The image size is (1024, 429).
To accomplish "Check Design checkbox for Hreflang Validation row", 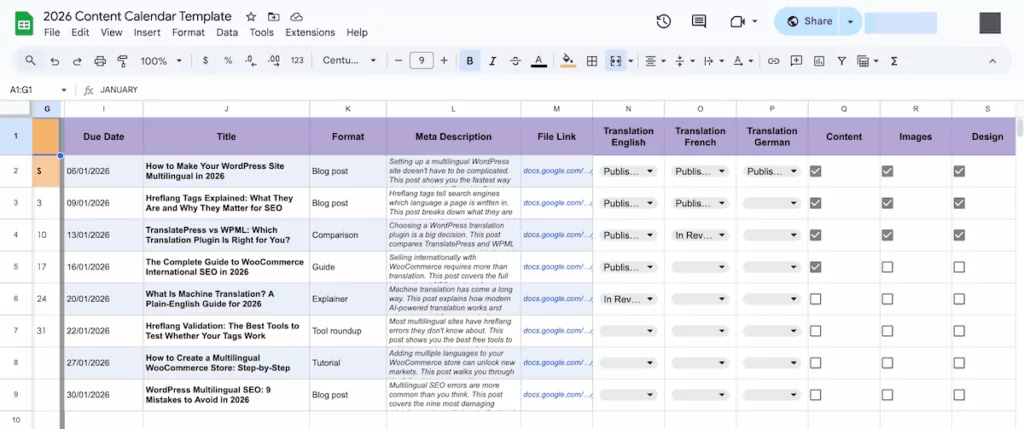I will (959, 331).
